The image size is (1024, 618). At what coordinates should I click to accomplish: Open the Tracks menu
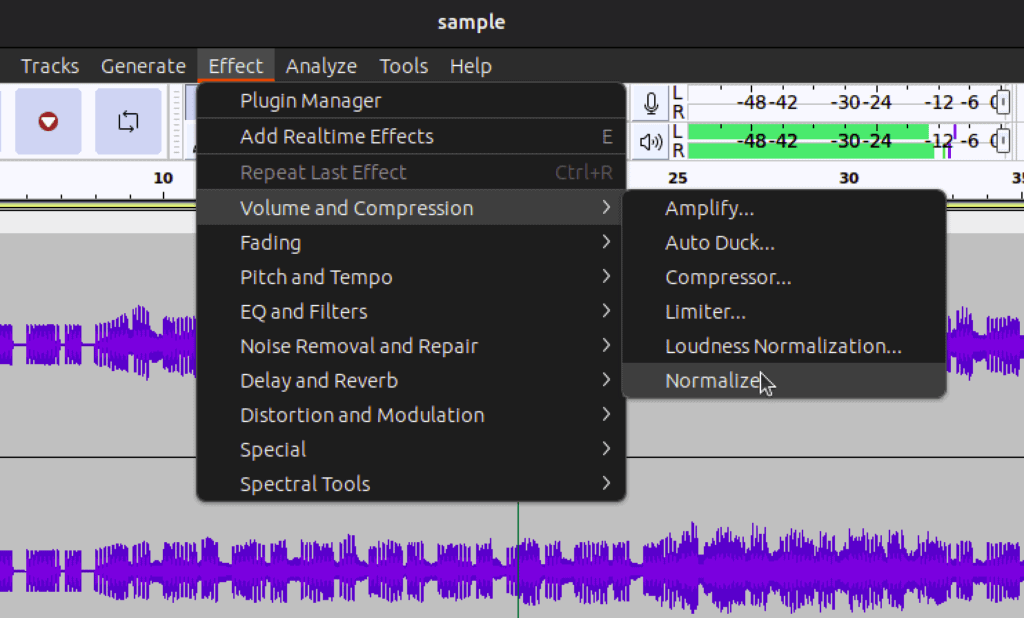50,66
